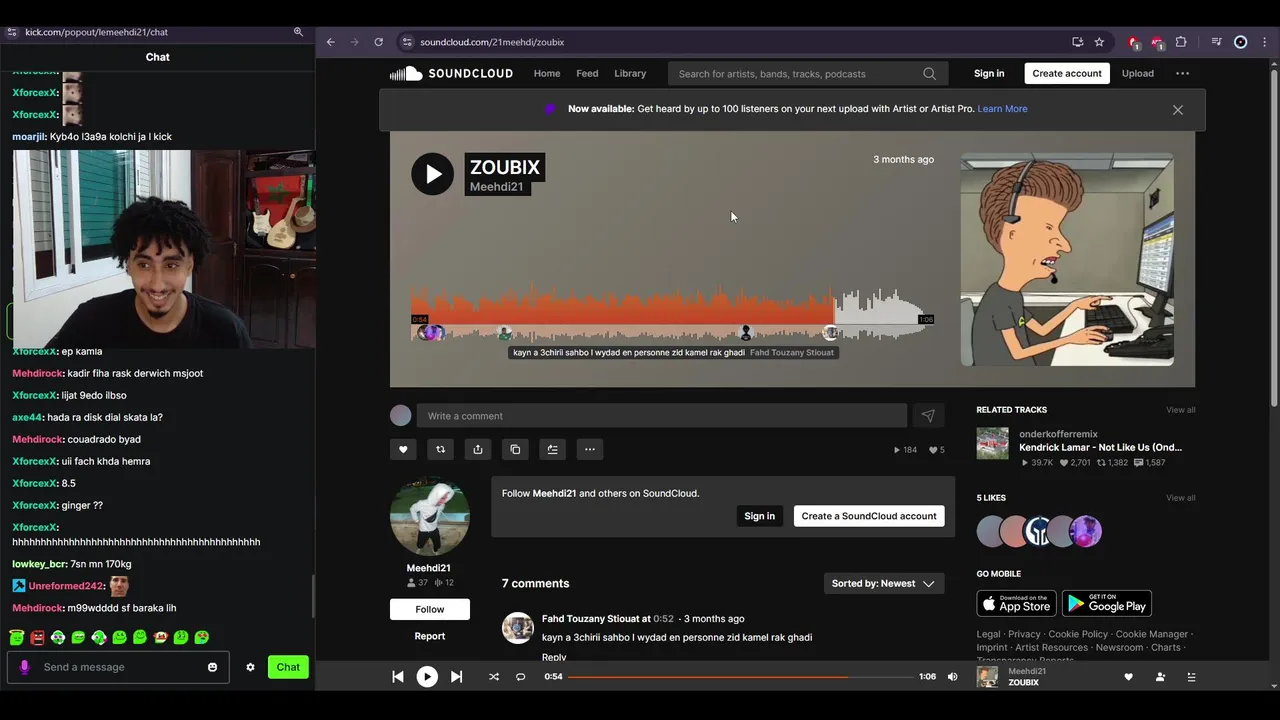Viewport: 1280px width, 720px height.
Task: Open Kick chat settings gear
Action: tap(250, 667)
